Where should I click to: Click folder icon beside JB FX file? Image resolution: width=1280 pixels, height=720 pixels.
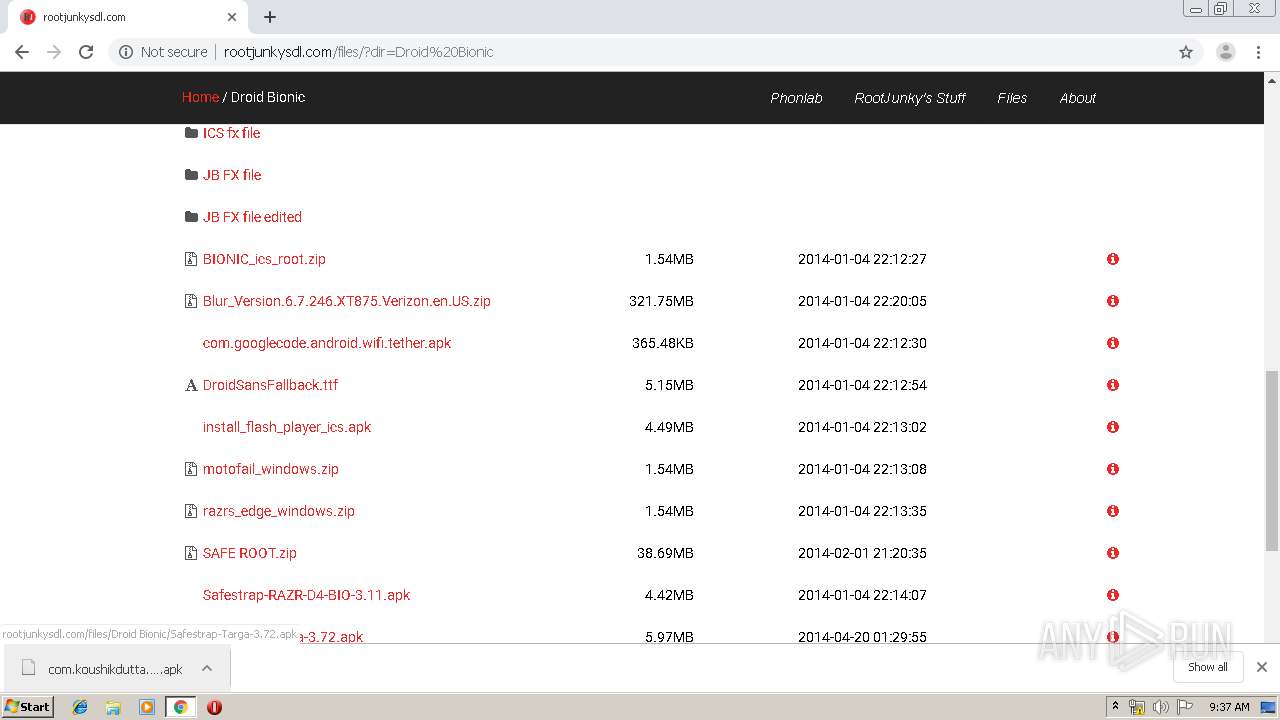click(191, 175)
